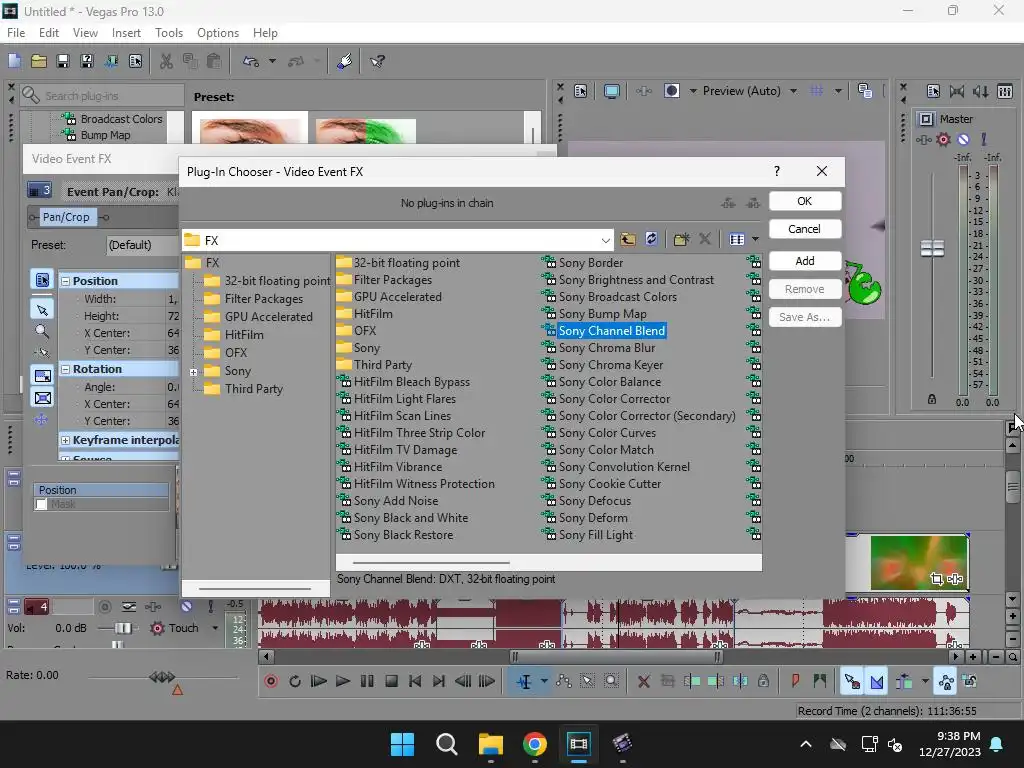
Task: Toggle Enable Snapping on the edit toolbar
Action: [x=852, y=682]
